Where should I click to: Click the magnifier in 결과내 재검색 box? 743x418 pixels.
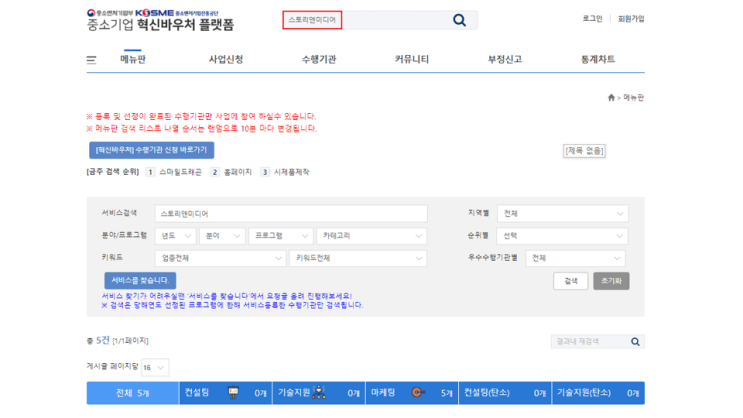coord(635,342)
